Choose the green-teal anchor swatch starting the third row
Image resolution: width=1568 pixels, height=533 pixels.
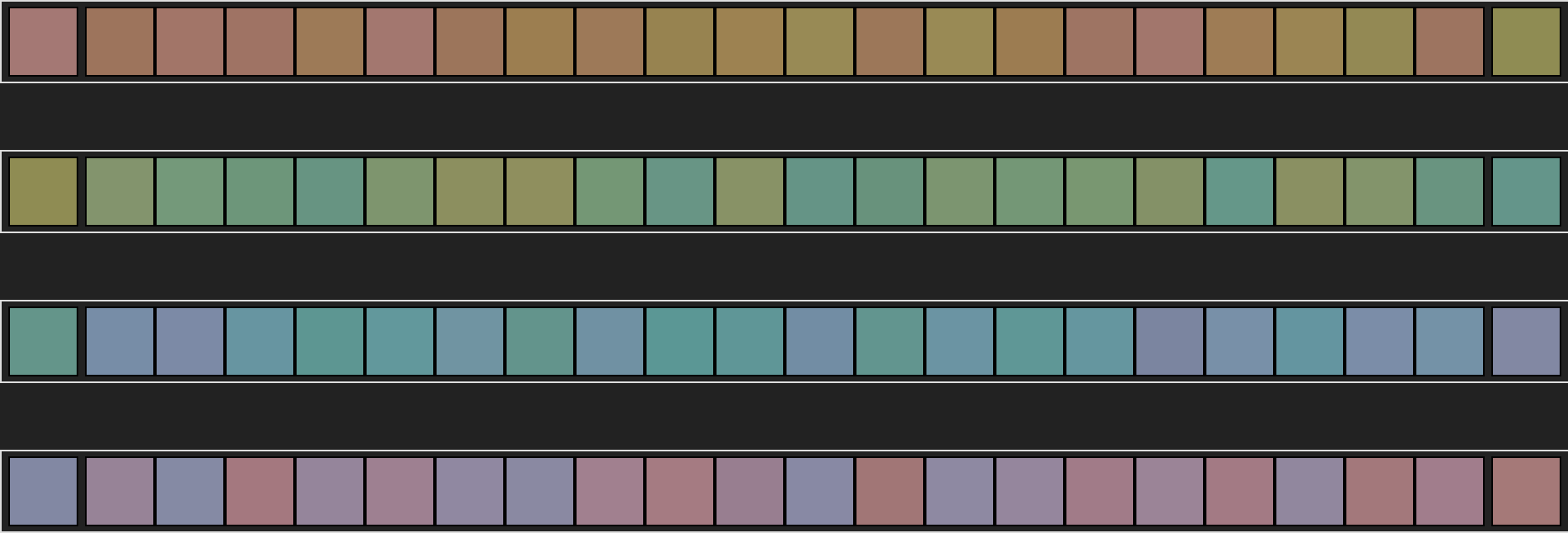click(x=43, y=341)
